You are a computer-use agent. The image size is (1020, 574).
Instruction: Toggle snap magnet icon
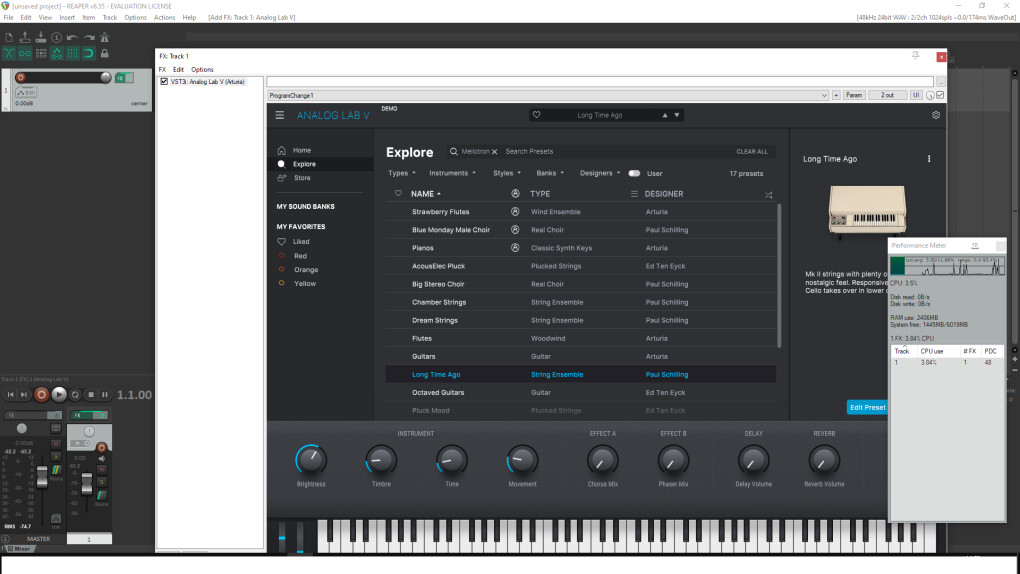(88, 53)
